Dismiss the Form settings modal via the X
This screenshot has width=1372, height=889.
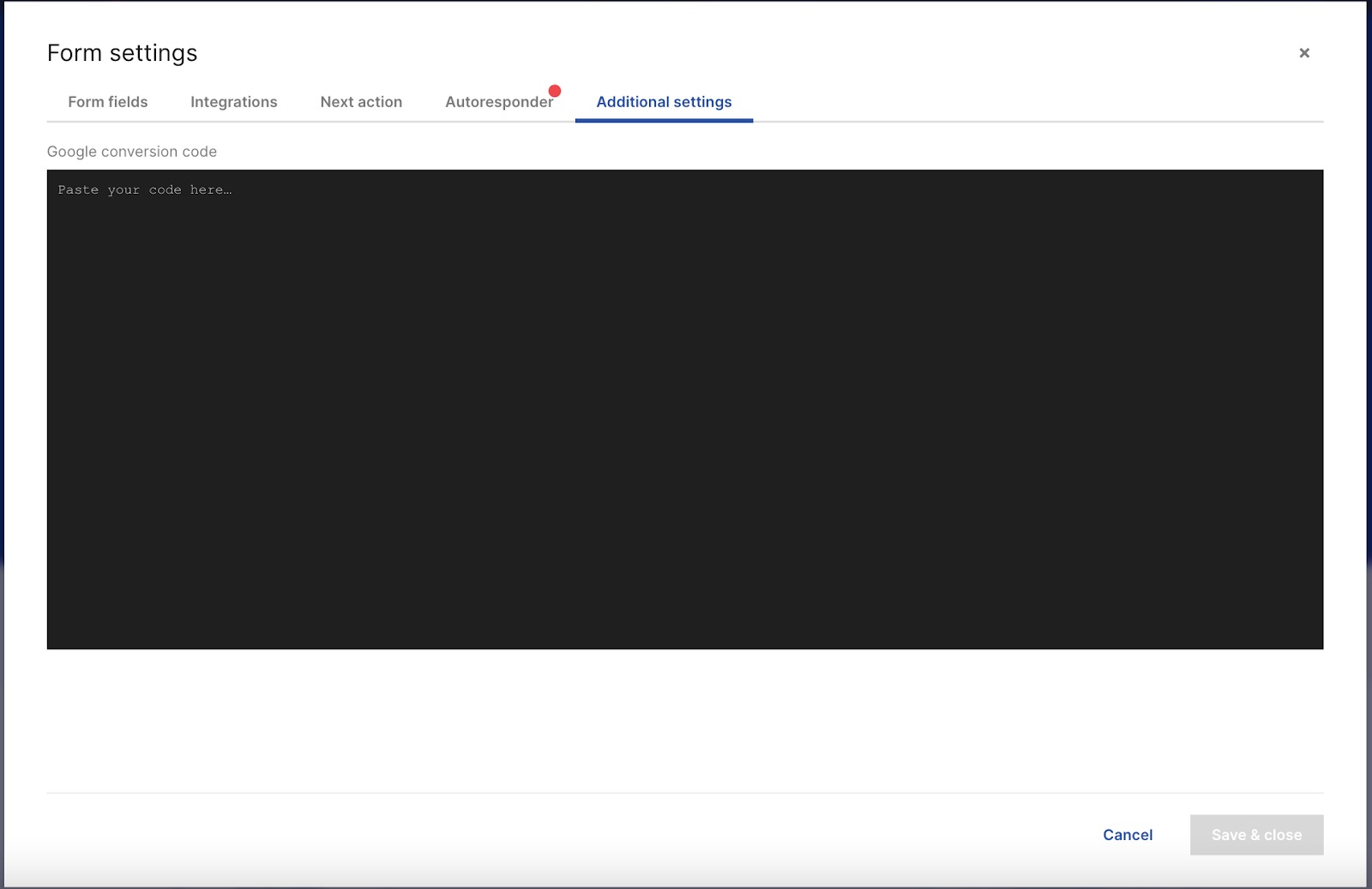click(1303, 52)
